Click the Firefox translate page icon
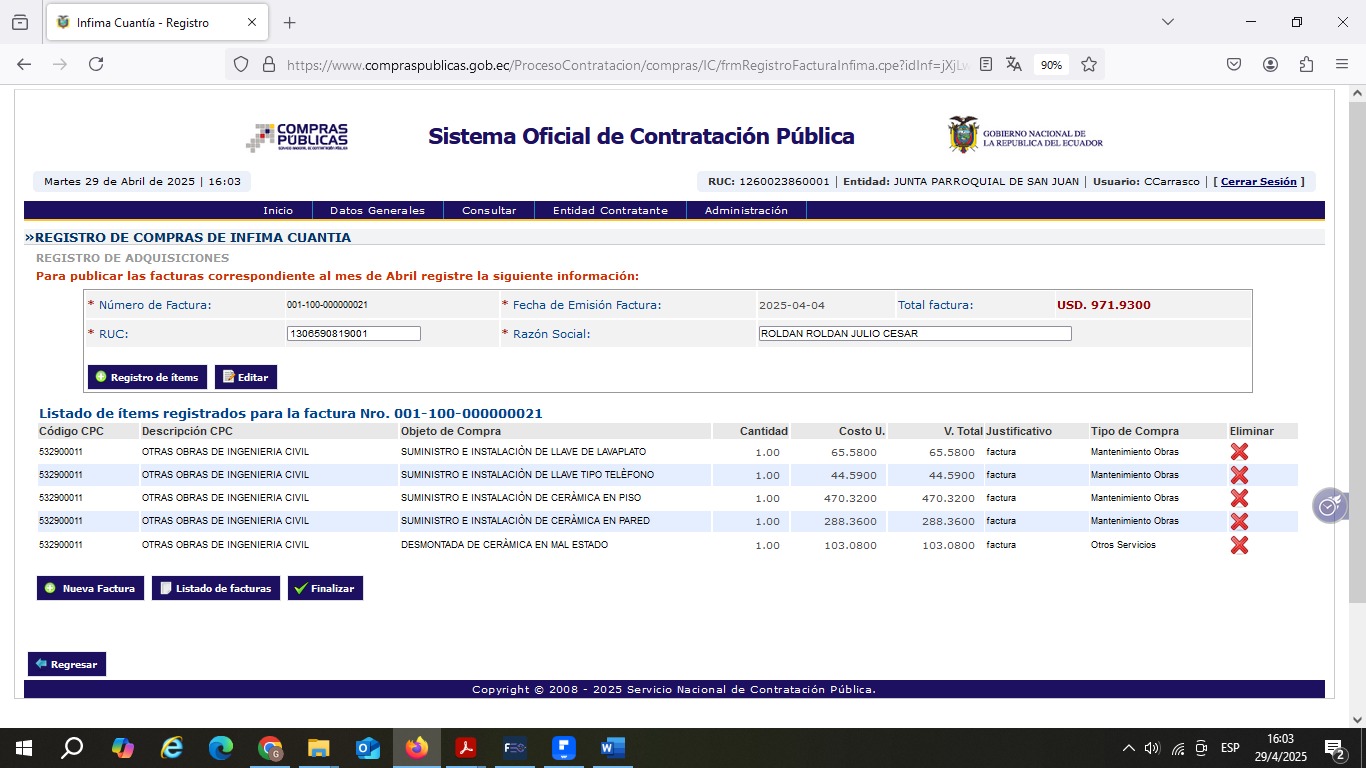1366x768 pixels. pos(1014,64)
